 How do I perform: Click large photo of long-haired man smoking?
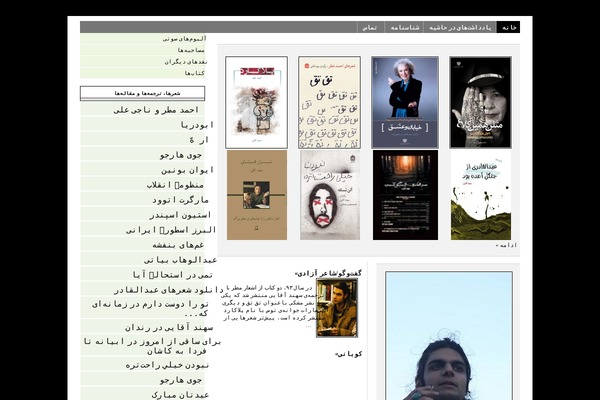tap(449, 336)
